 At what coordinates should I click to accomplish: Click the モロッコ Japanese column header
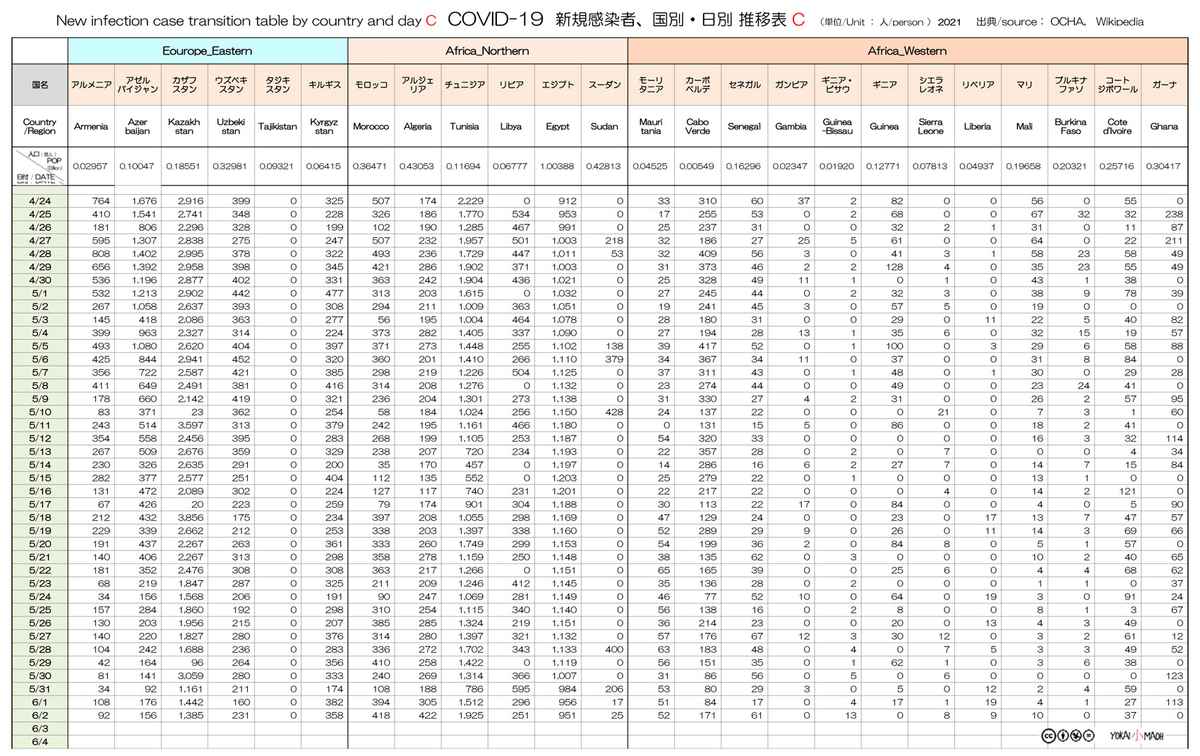click(x=371, y=85)
